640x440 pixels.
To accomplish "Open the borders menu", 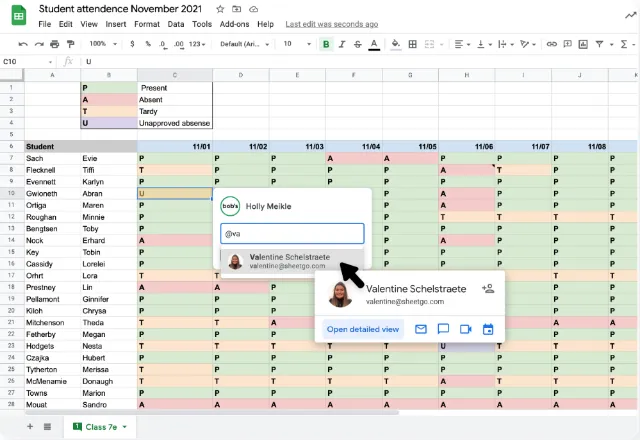I will click(x=413, y=44).
